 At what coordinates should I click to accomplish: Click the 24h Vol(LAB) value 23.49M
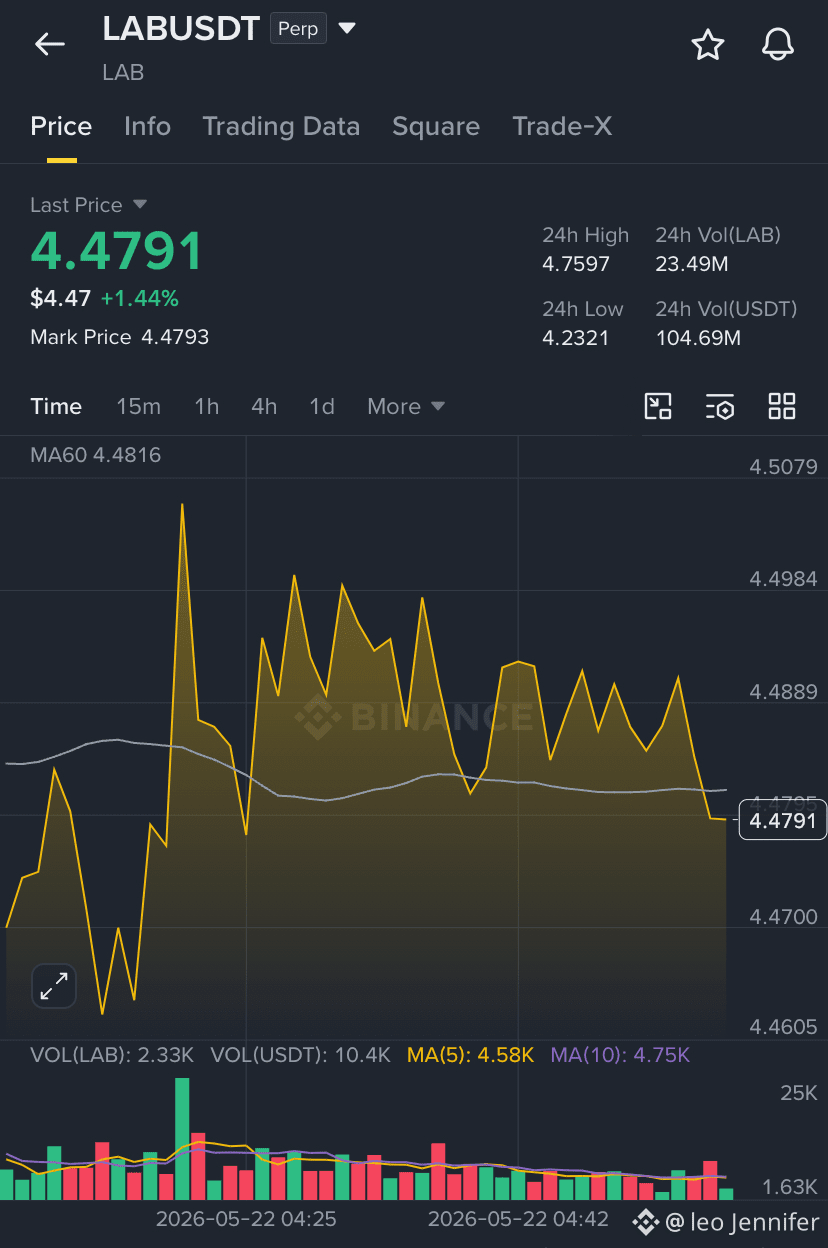pyautogui.click(x=692, y=265)
